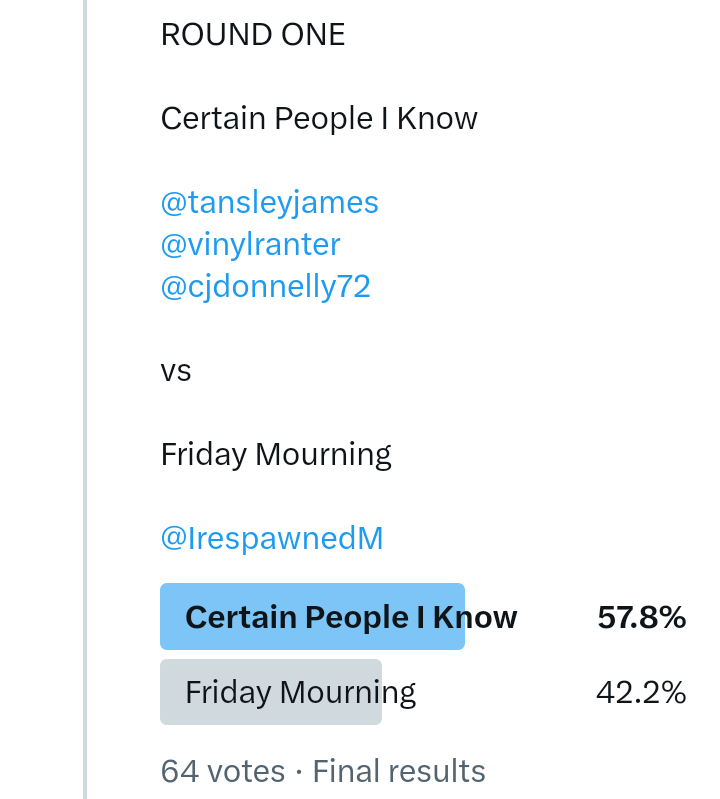Click 'Certain People I Know' line above the mentions

(319, 119)
